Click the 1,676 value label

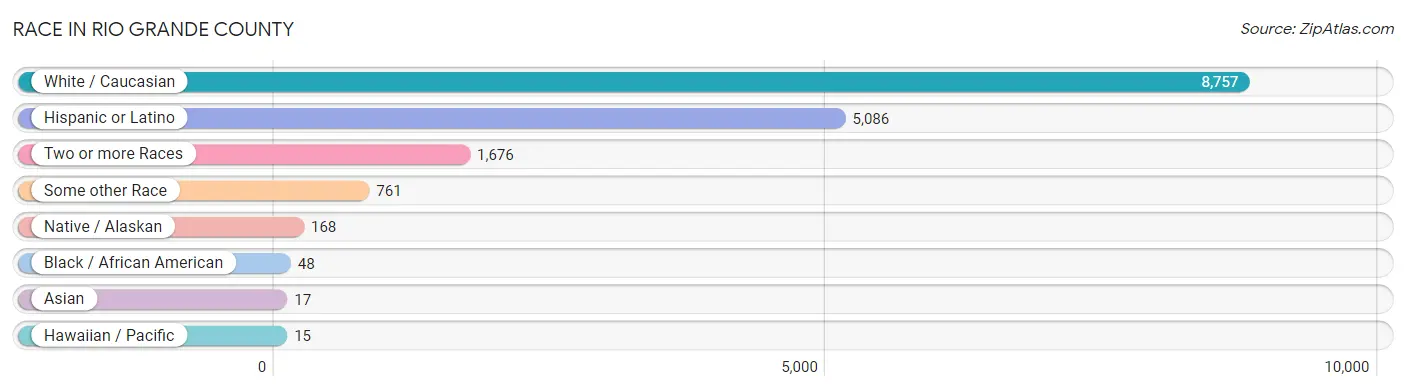(x=495, y=155)
